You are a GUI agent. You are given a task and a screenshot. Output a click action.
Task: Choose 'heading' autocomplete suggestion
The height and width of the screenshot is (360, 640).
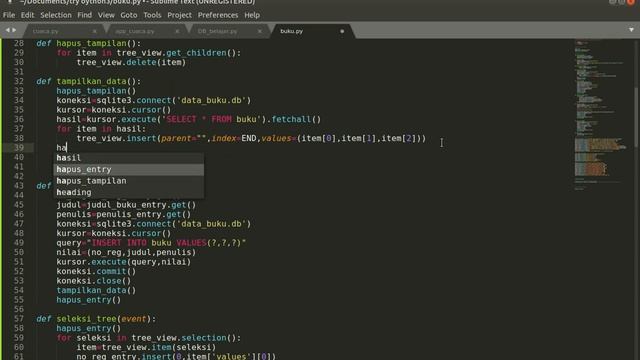129,192
